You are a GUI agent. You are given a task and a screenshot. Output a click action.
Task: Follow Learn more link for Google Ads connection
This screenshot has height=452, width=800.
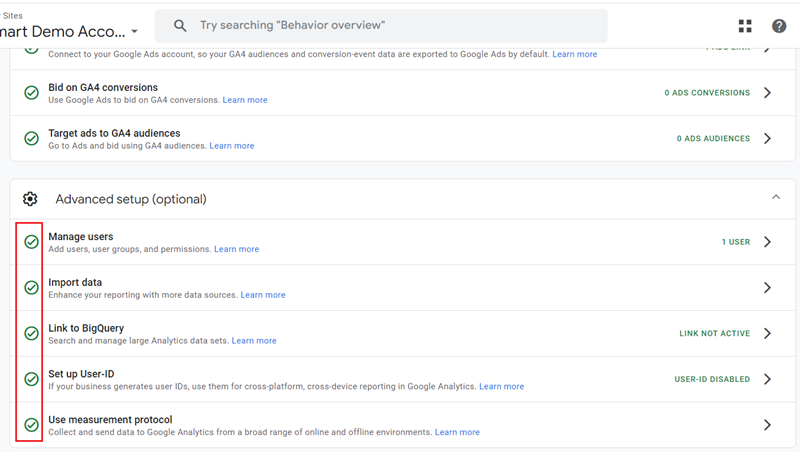574,54
